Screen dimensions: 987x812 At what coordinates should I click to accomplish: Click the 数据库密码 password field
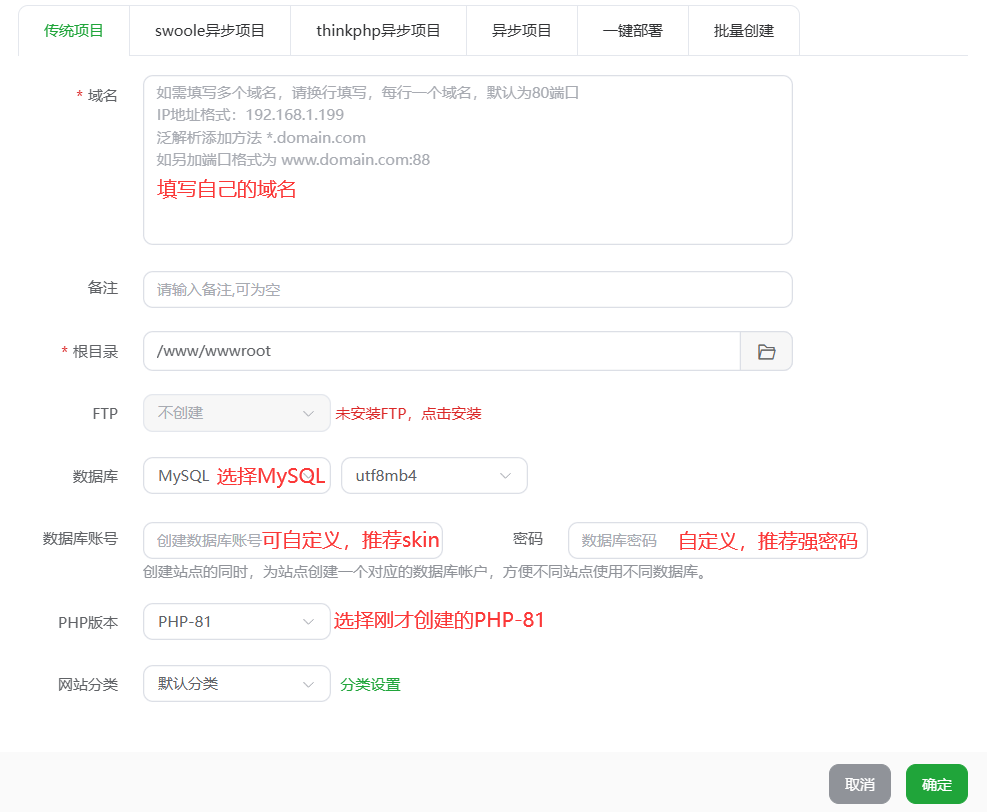pos(717,541)
